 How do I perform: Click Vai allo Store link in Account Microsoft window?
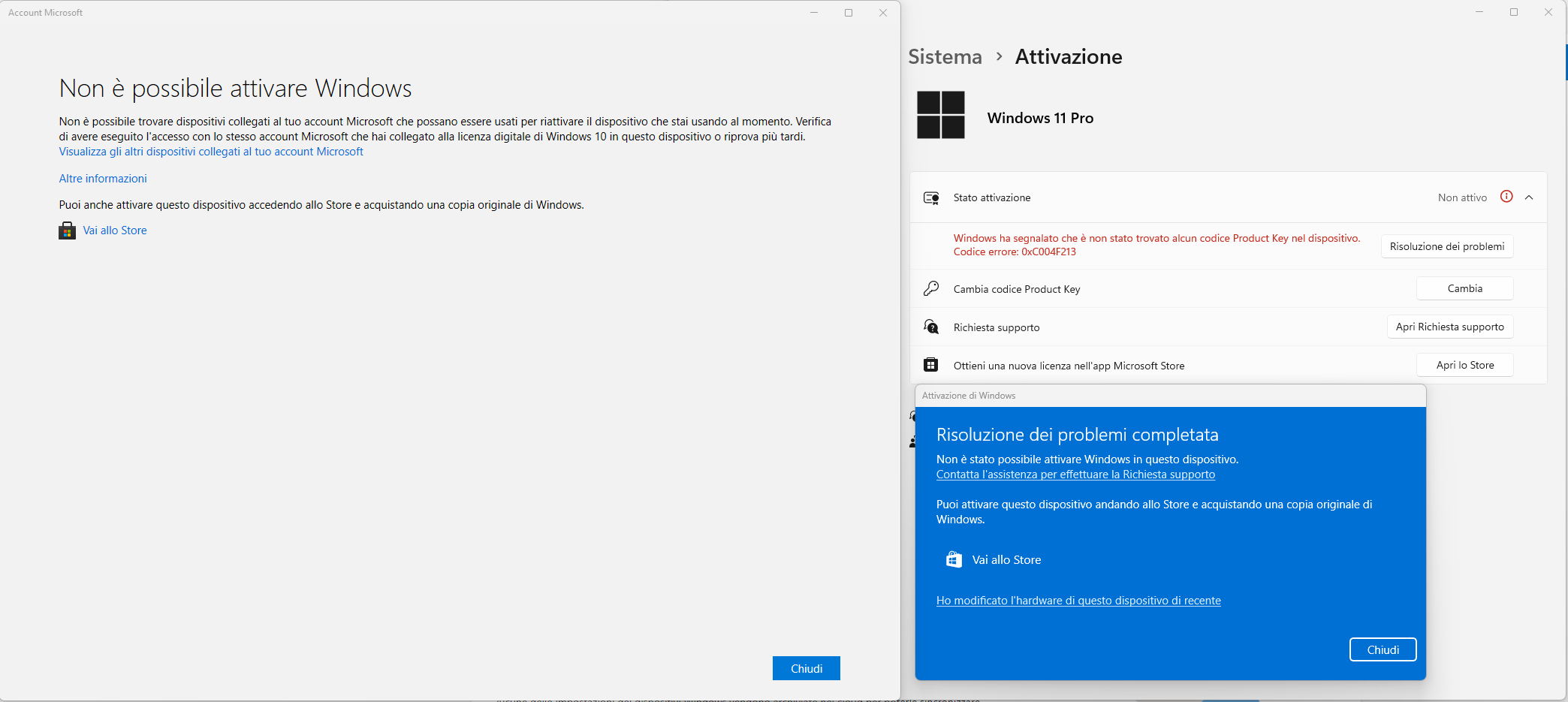[x=115, y=230]
